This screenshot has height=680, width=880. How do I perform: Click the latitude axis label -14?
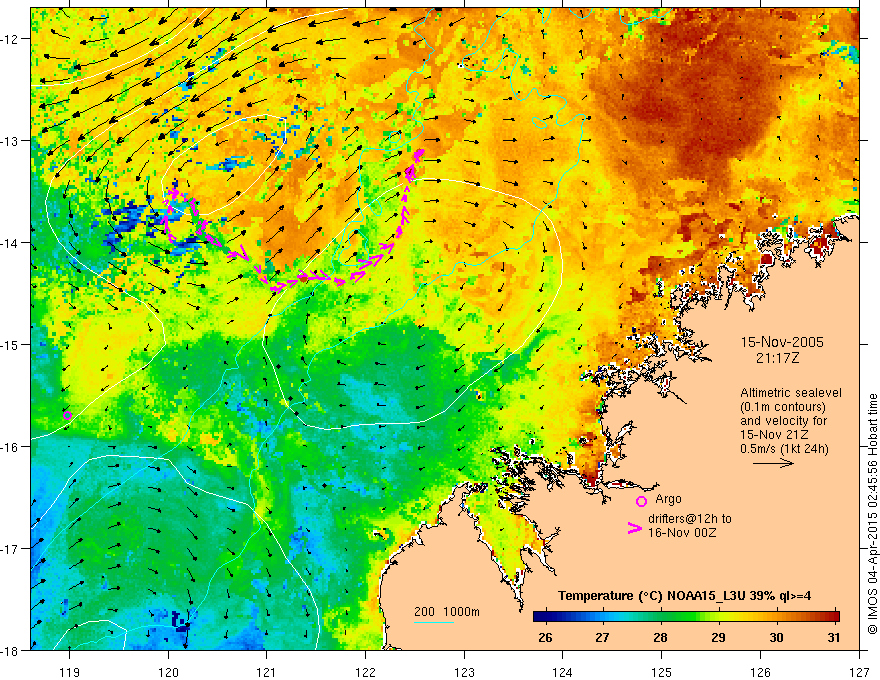click(x=10, y=243)
